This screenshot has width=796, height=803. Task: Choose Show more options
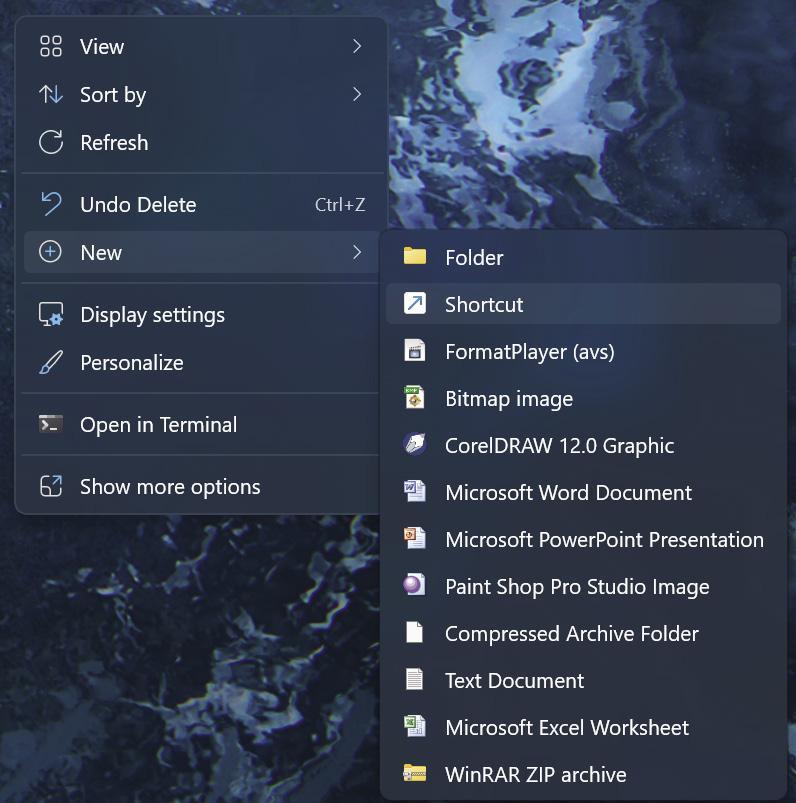[201, 487]
